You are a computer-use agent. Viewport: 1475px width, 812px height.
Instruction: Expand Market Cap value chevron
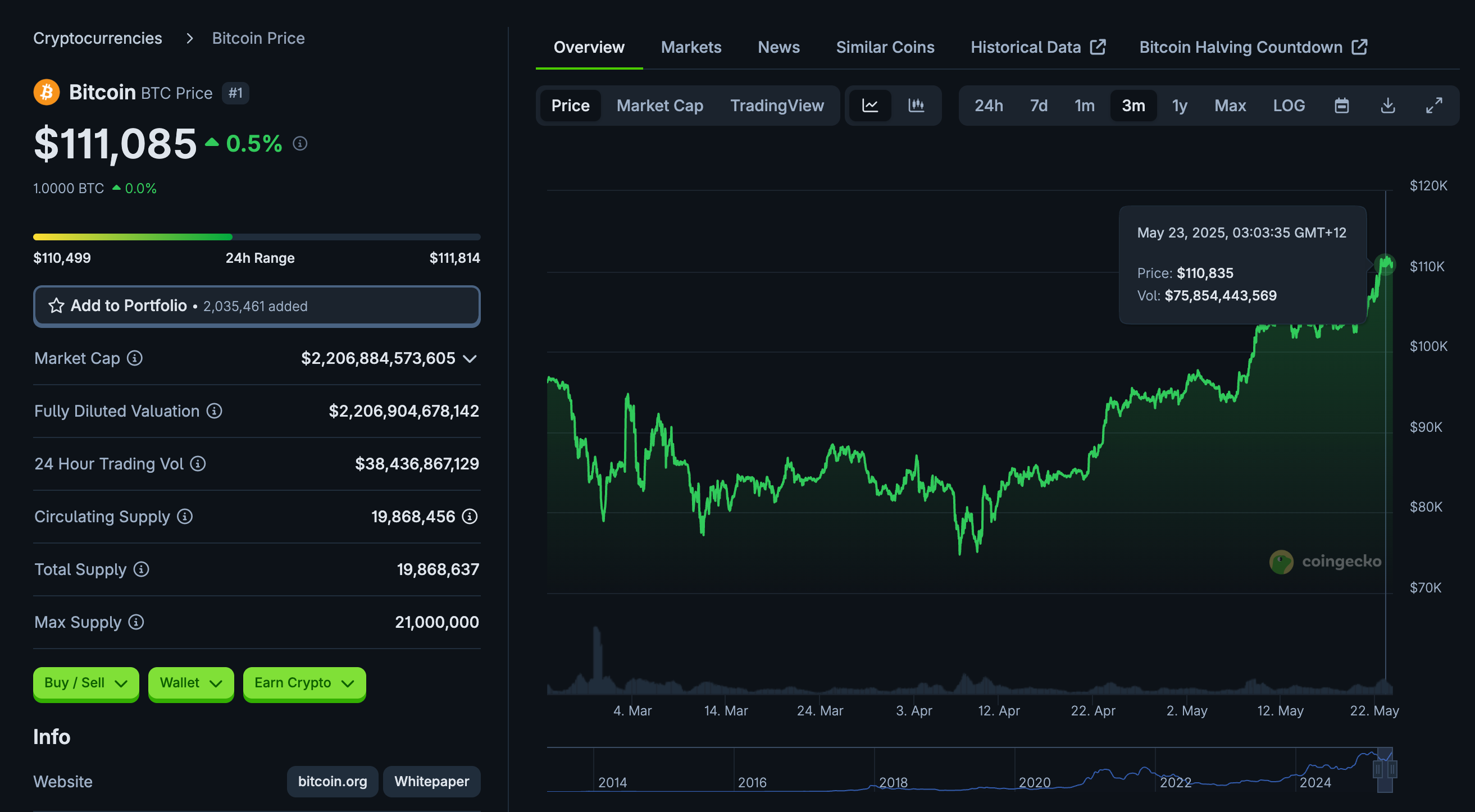(470, 359)
